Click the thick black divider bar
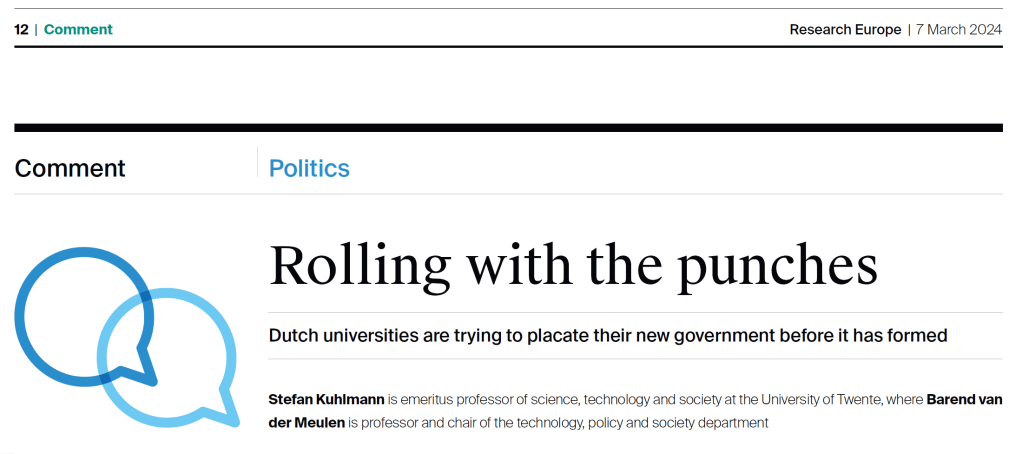Image resolution: width=1022 pixels, height=454 pixels. (508, 128)
